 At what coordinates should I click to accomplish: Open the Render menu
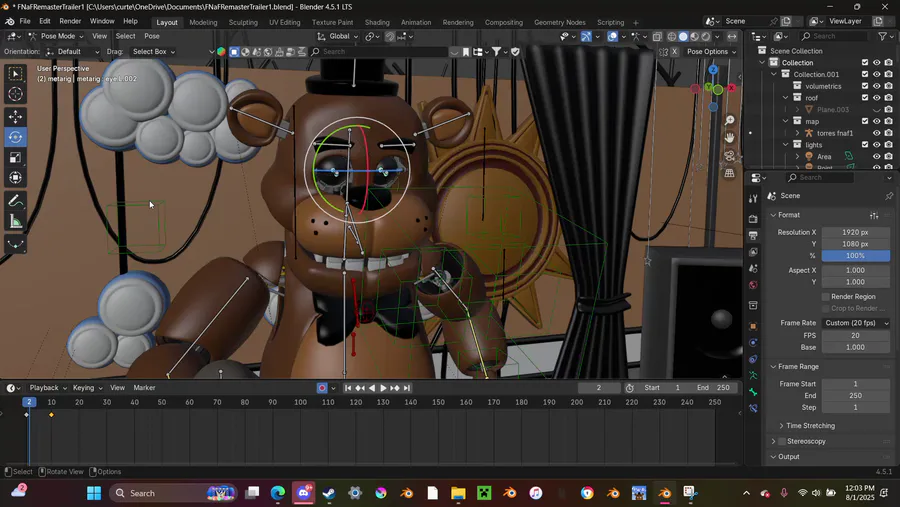(x=70, y=21)
